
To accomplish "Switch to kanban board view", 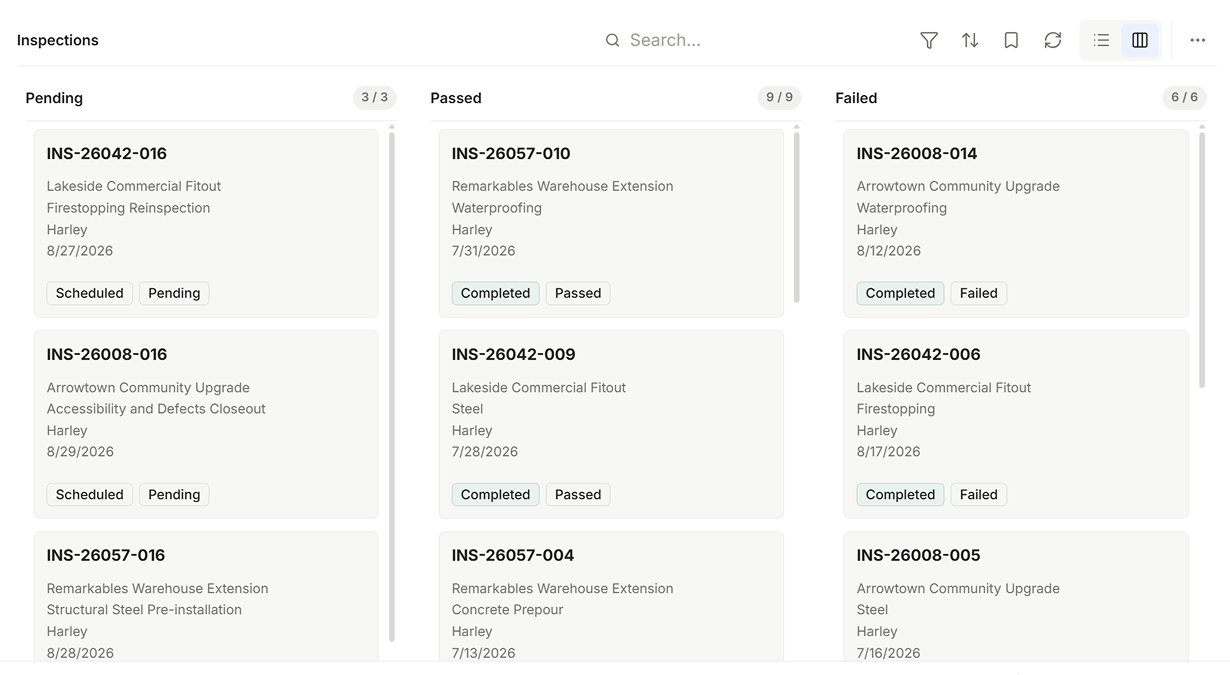I will (x=1140, y=40).
